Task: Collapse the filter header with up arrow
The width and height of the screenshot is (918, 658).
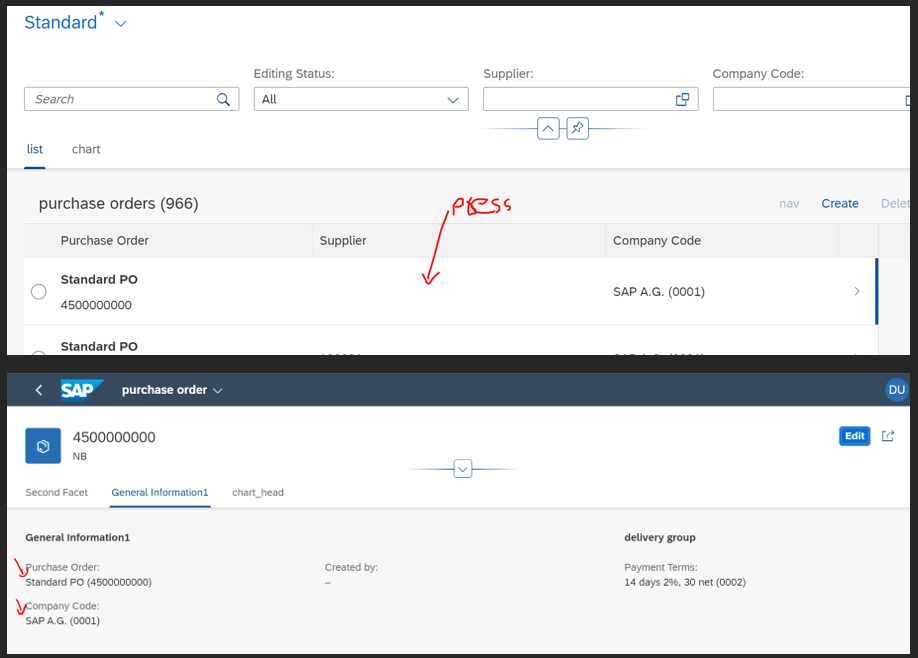Action: (548, 128)
